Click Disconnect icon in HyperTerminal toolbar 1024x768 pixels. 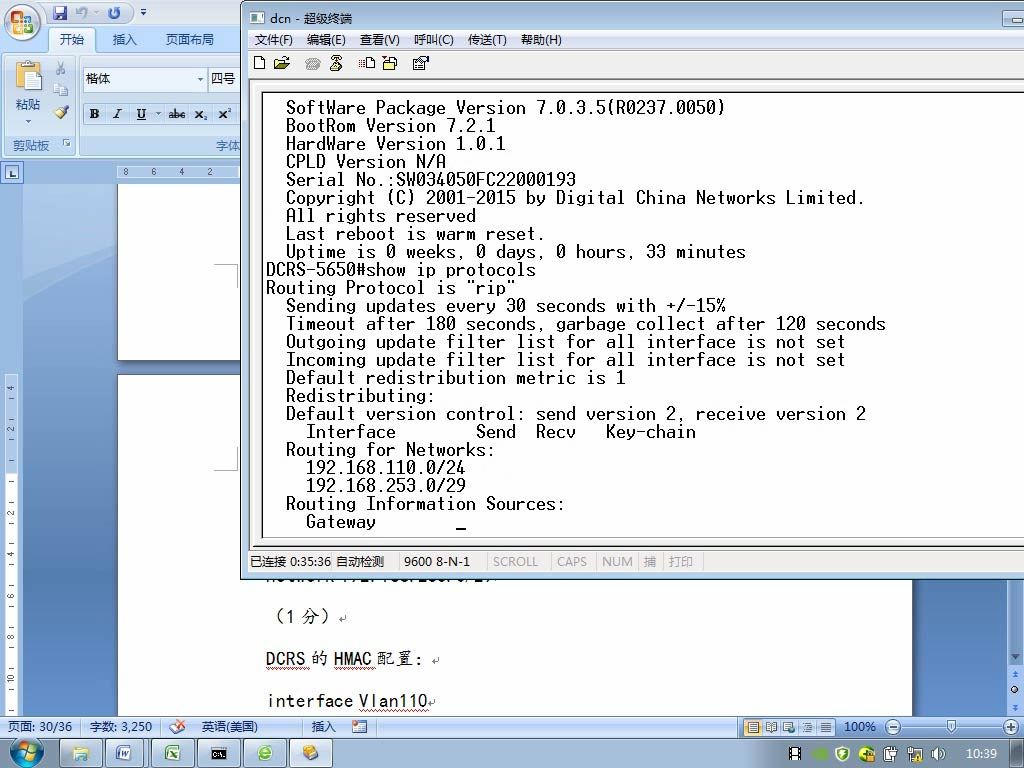[x=336, y=63]
